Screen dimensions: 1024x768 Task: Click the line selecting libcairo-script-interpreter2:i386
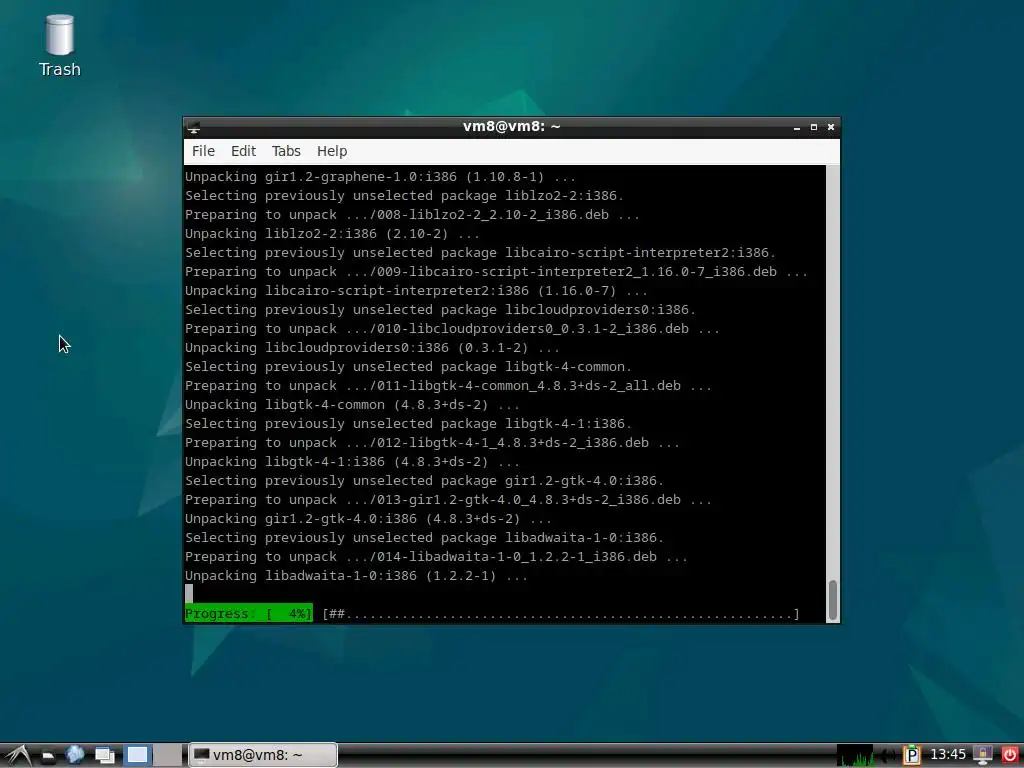click(480, 252)
